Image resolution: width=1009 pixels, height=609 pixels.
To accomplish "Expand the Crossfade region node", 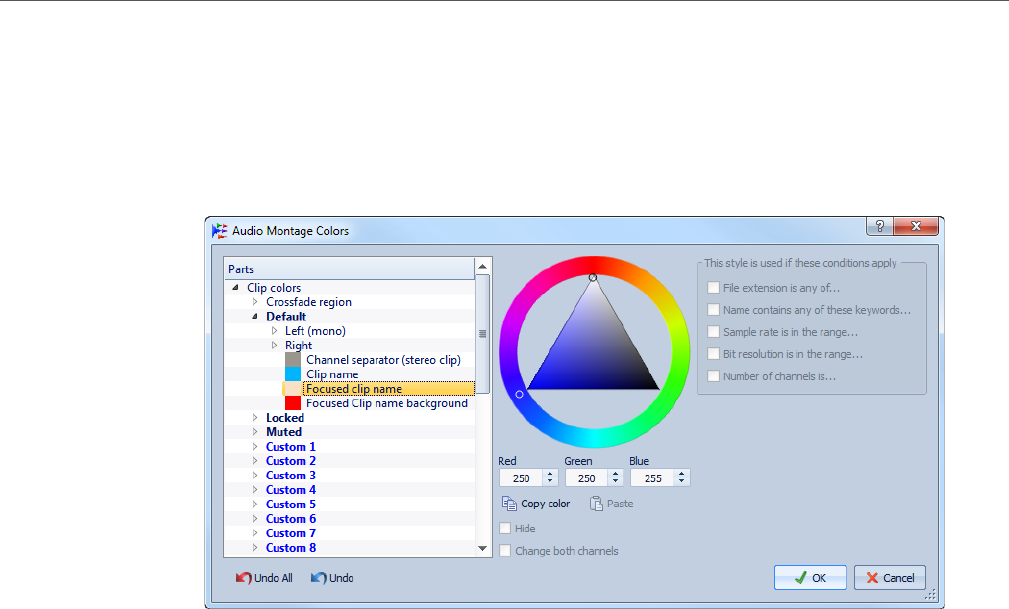I will click(x=255, y=302).
